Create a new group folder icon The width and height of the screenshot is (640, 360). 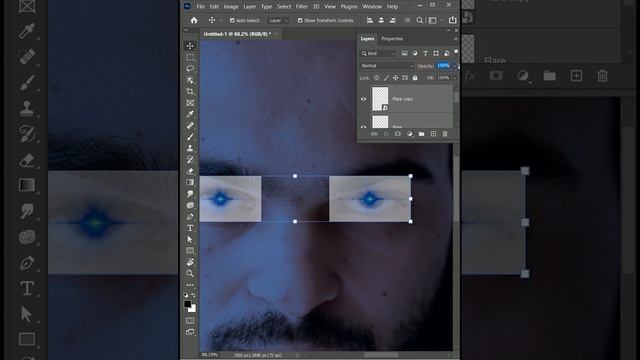pyautogui.click(x=421, y=134)
